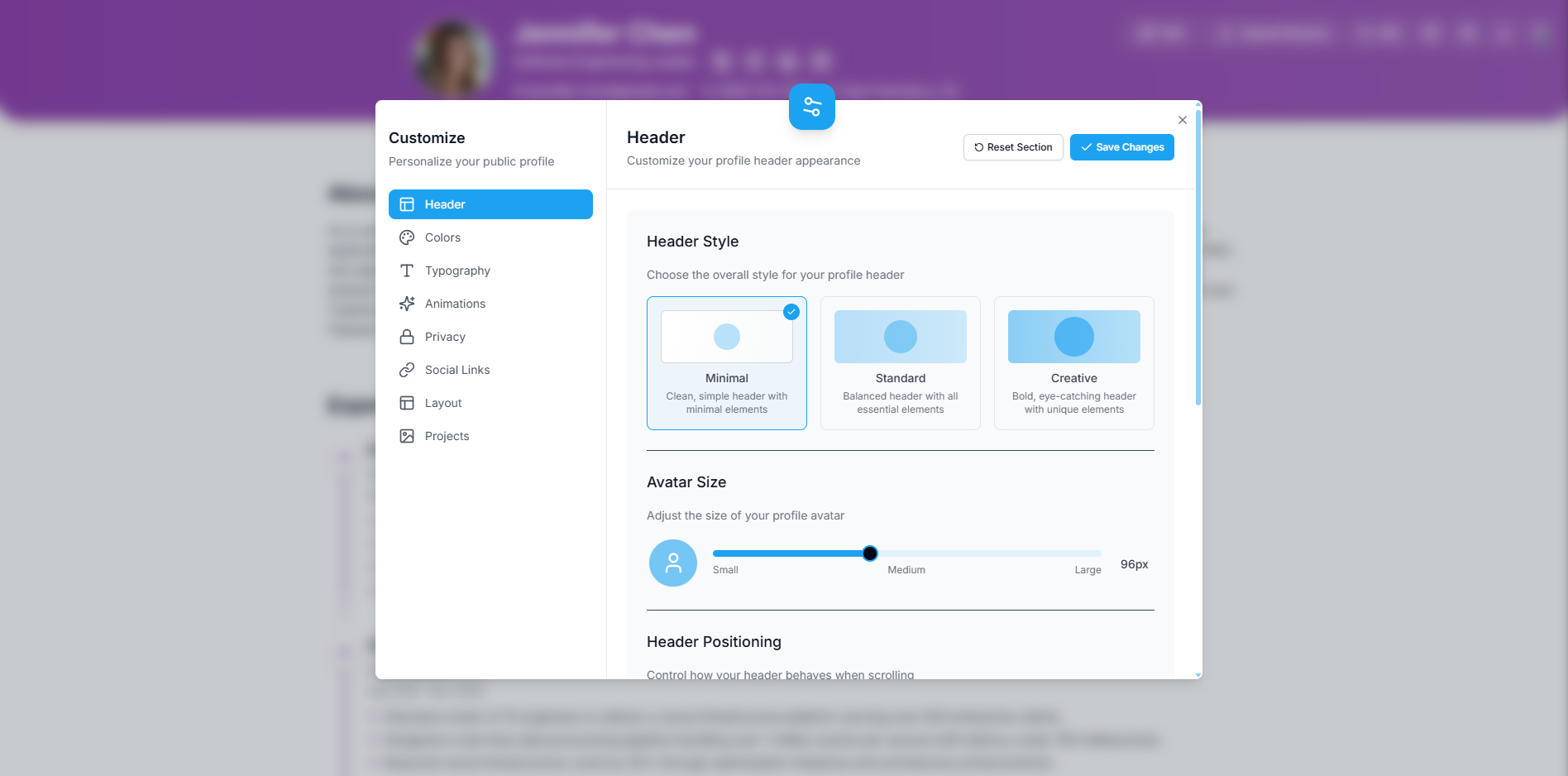
Task: Click the Medium slider label
Action: 906,570
